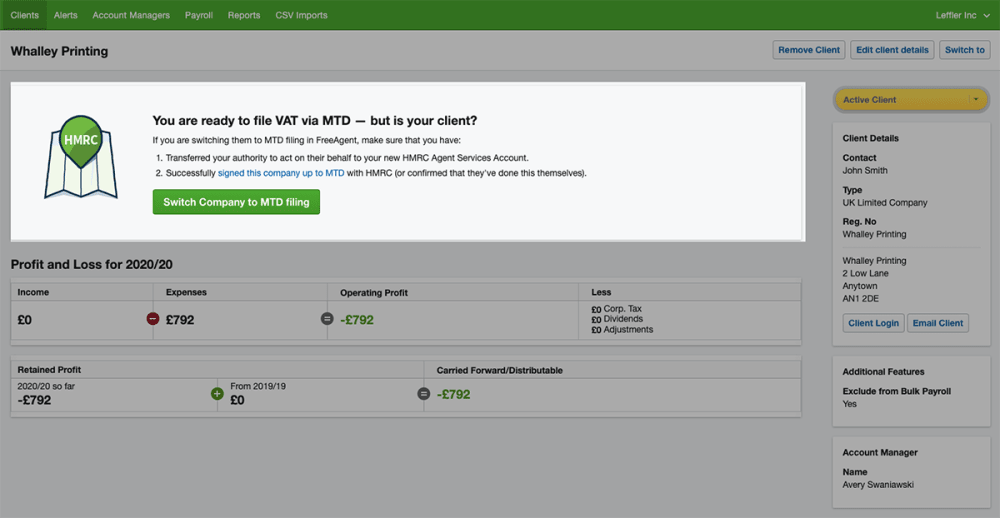
Task: Click the HMRC map pin illustration
Action: point(80,157)
